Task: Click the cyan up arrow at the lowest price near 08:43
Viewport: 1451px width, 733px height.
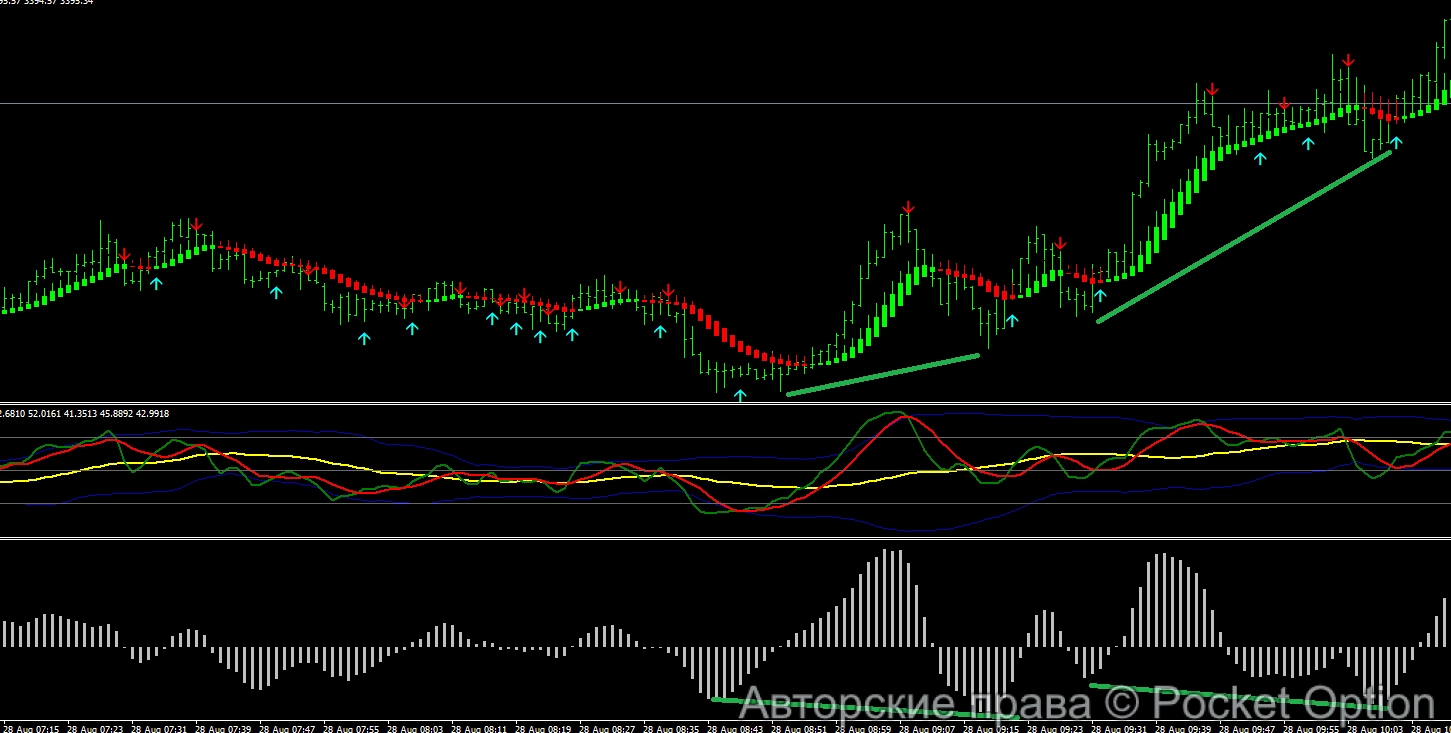Action: (x=740, y=396)
